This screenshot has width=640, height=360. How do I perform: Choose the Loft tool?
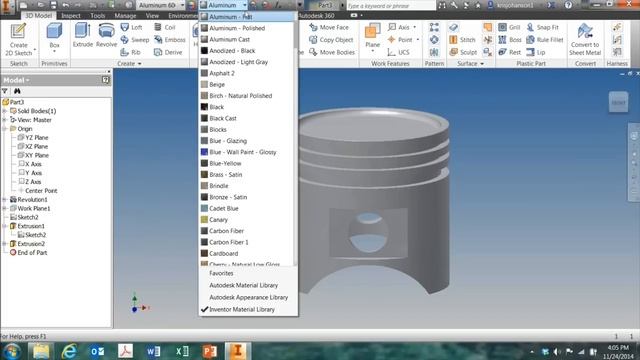coord(131,27)
